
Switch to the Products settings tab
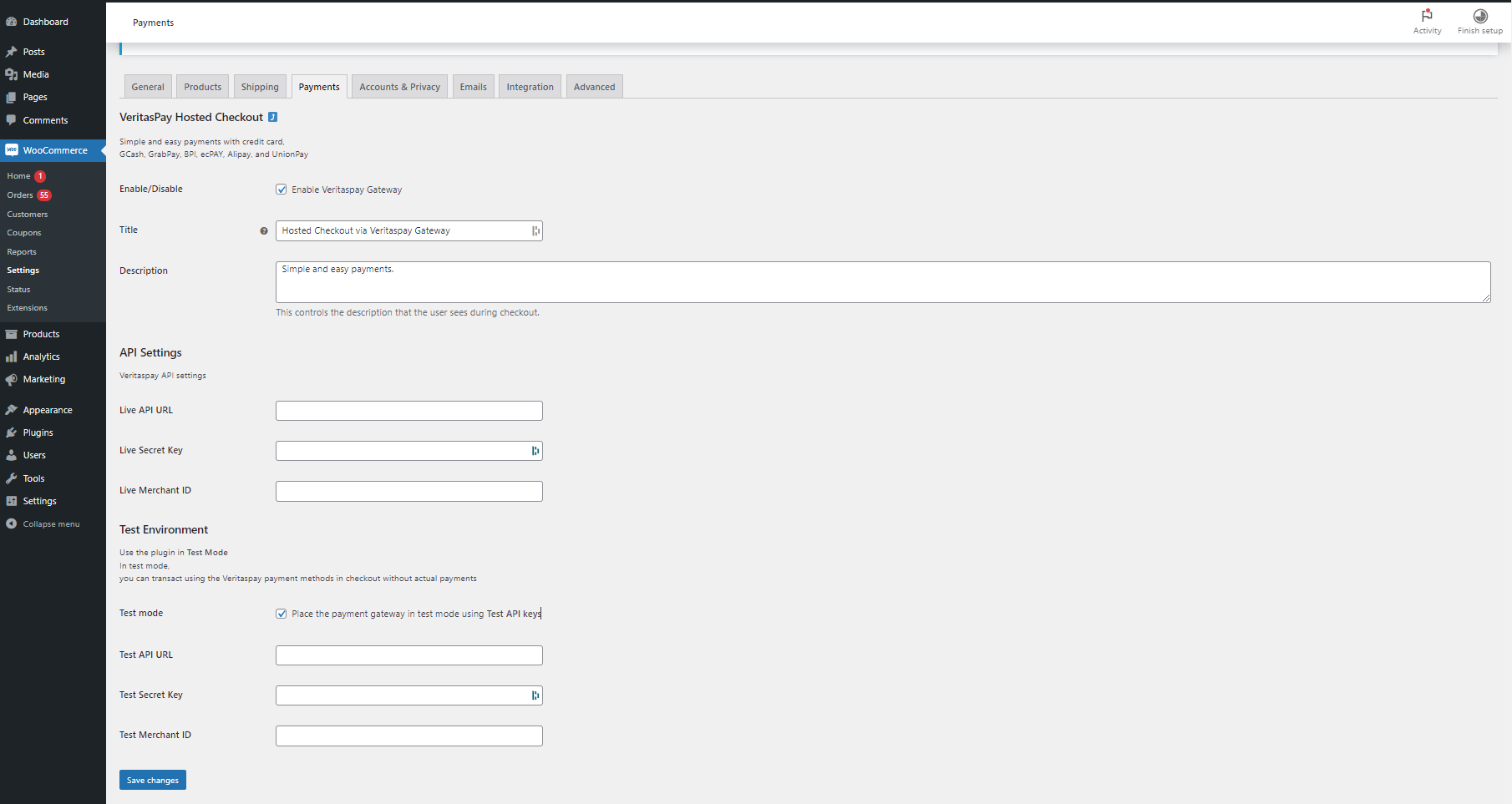tap(203, 87)
